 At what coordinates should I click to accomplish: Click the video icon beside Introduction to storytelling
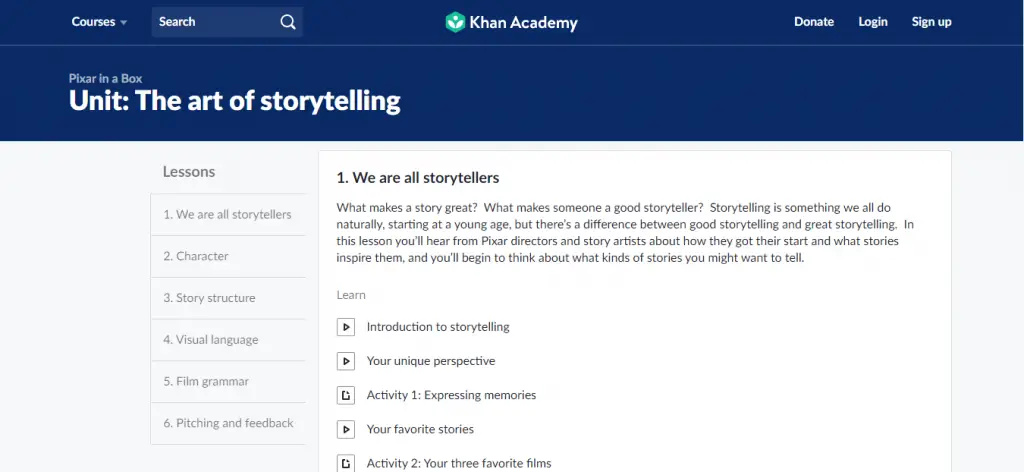pos(345,326)
